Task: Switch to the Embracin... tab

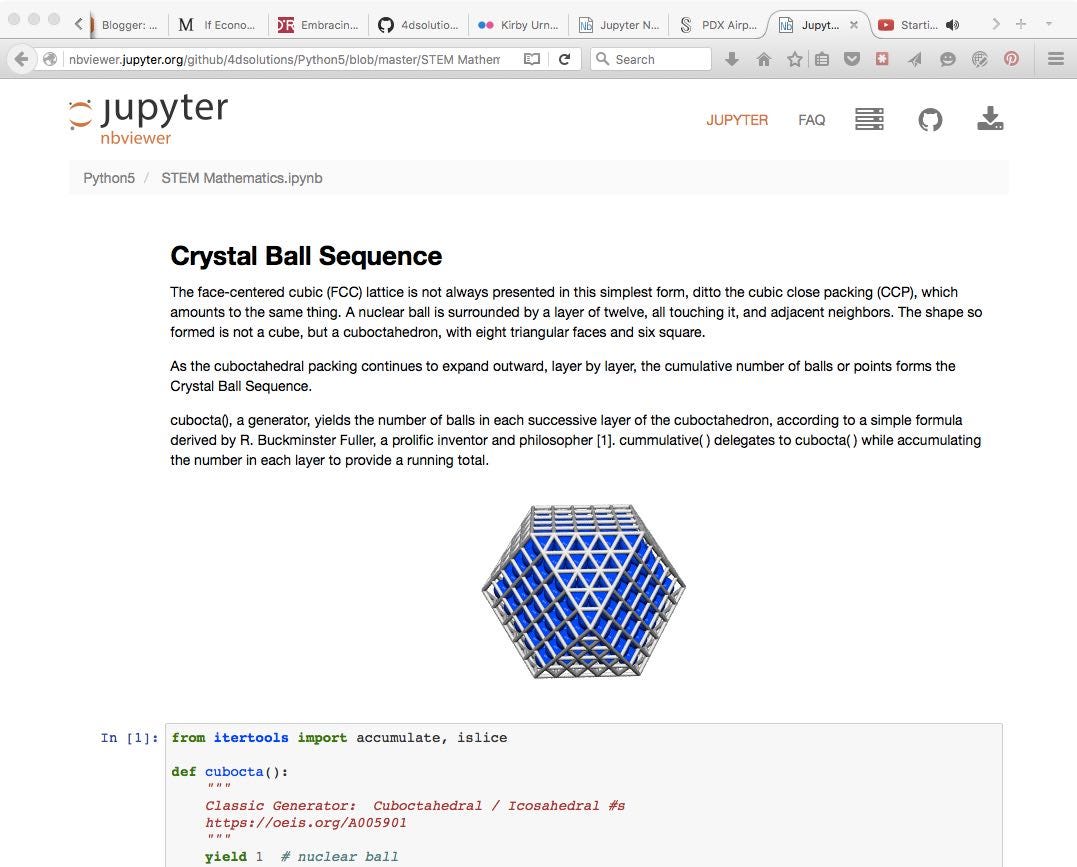Action: pos(317,25)
